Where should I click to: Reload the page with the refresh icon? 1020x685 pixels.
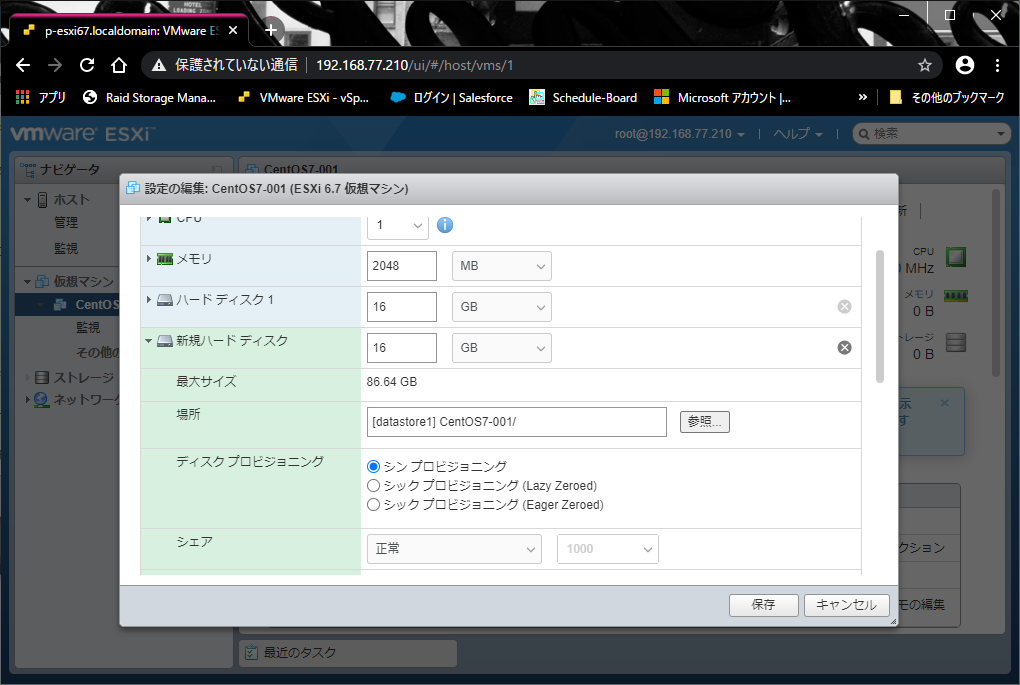87,65
